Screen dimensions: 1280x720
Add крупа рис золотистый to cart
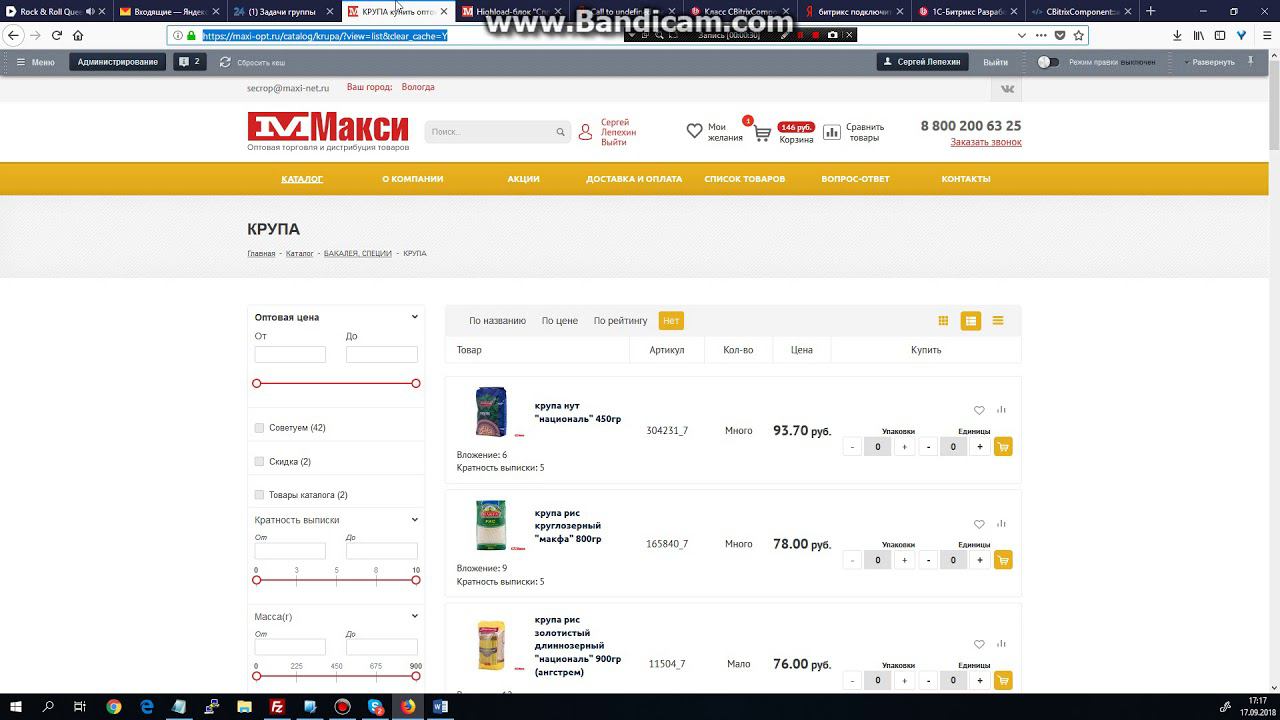[1003, 680]
